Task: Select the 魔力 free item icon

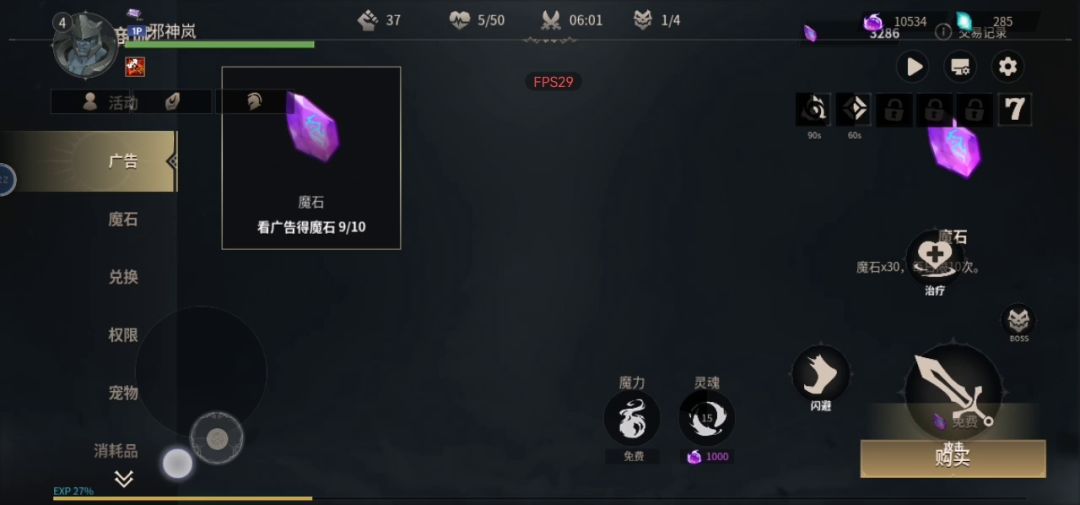Action: pyautogui.click(x=632, y=418)
